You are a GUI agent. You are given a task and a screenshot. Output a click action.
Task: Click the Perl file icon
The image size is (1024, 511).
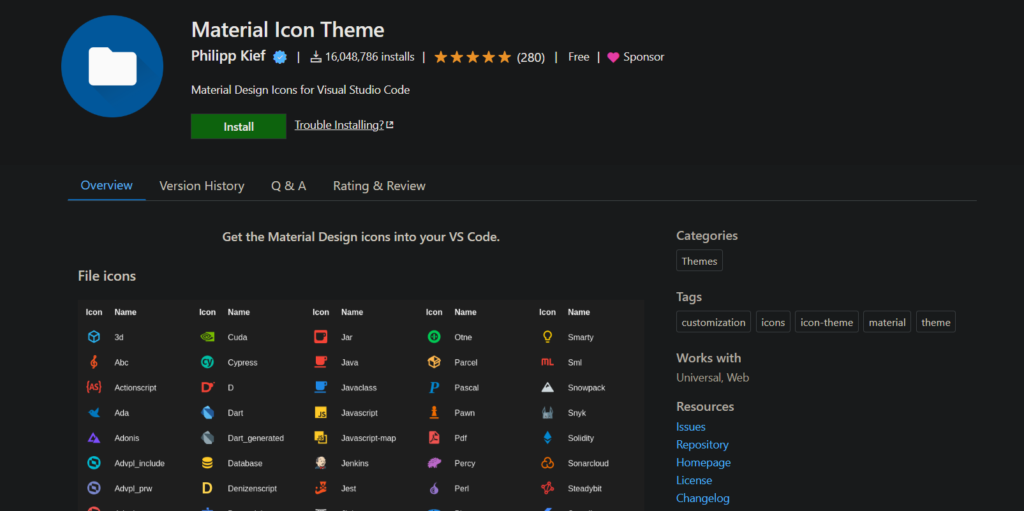point(434,488)
